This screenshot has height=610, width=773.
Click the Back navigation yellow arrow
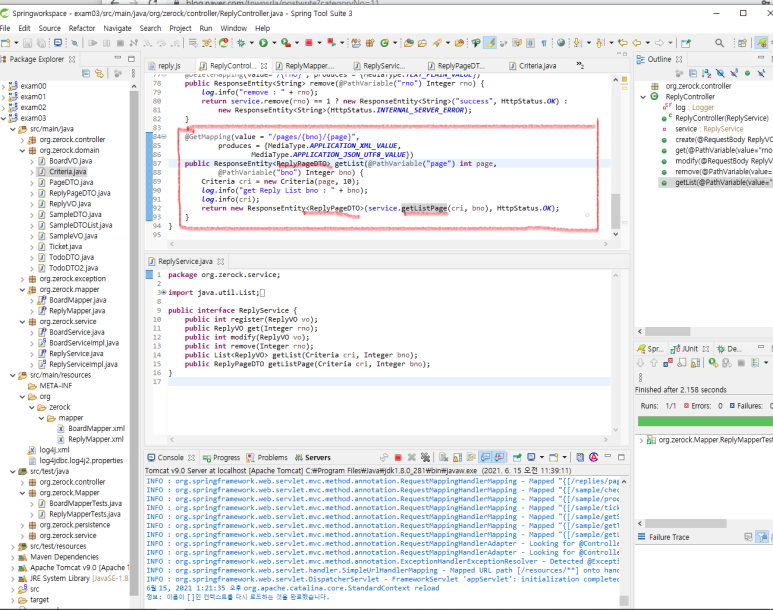pos(636,43)
